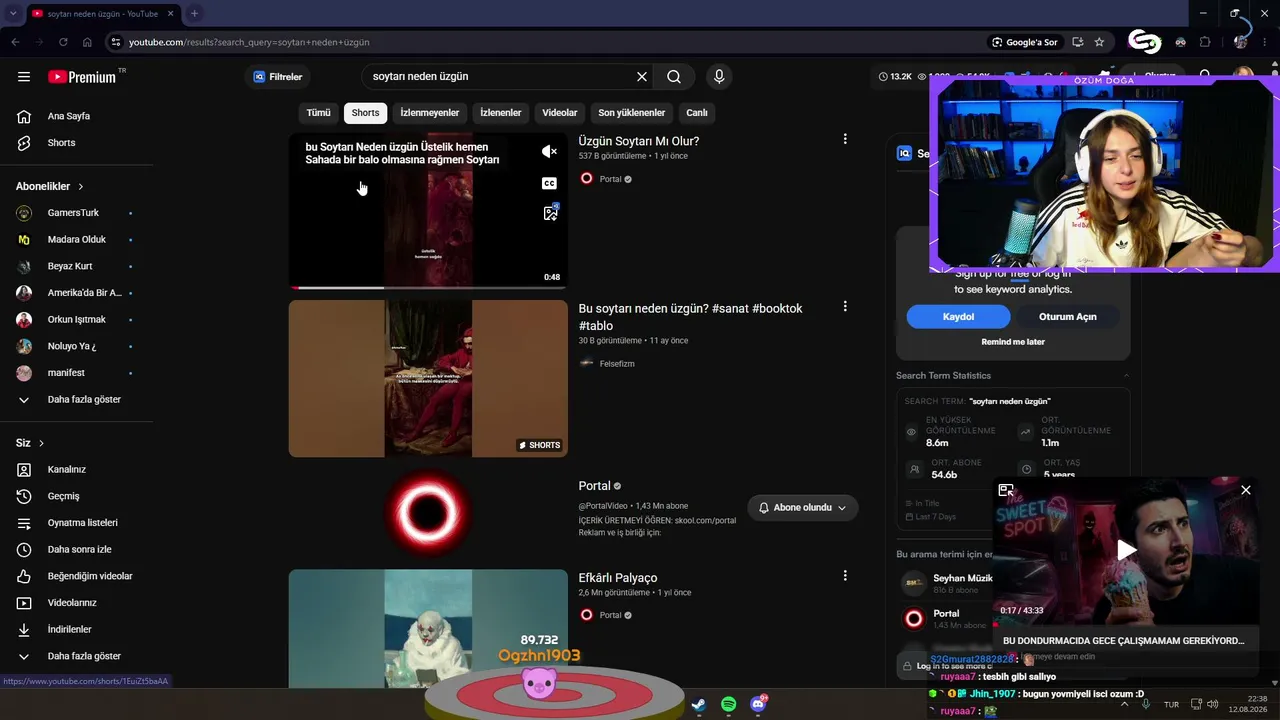Select the Shorts filter chip
This screenshot has height=720, width=1280.
365,113
